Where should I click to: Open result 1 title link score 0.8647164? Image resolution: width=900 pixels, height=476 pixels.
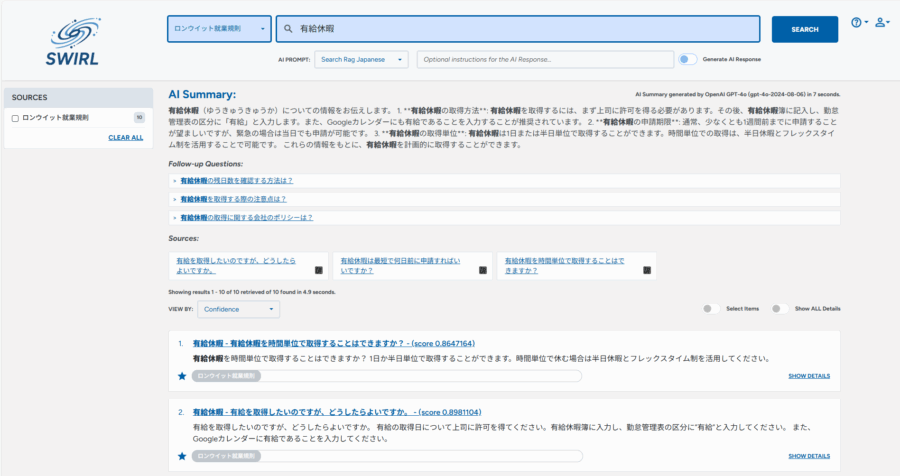[x=333, y=343]
